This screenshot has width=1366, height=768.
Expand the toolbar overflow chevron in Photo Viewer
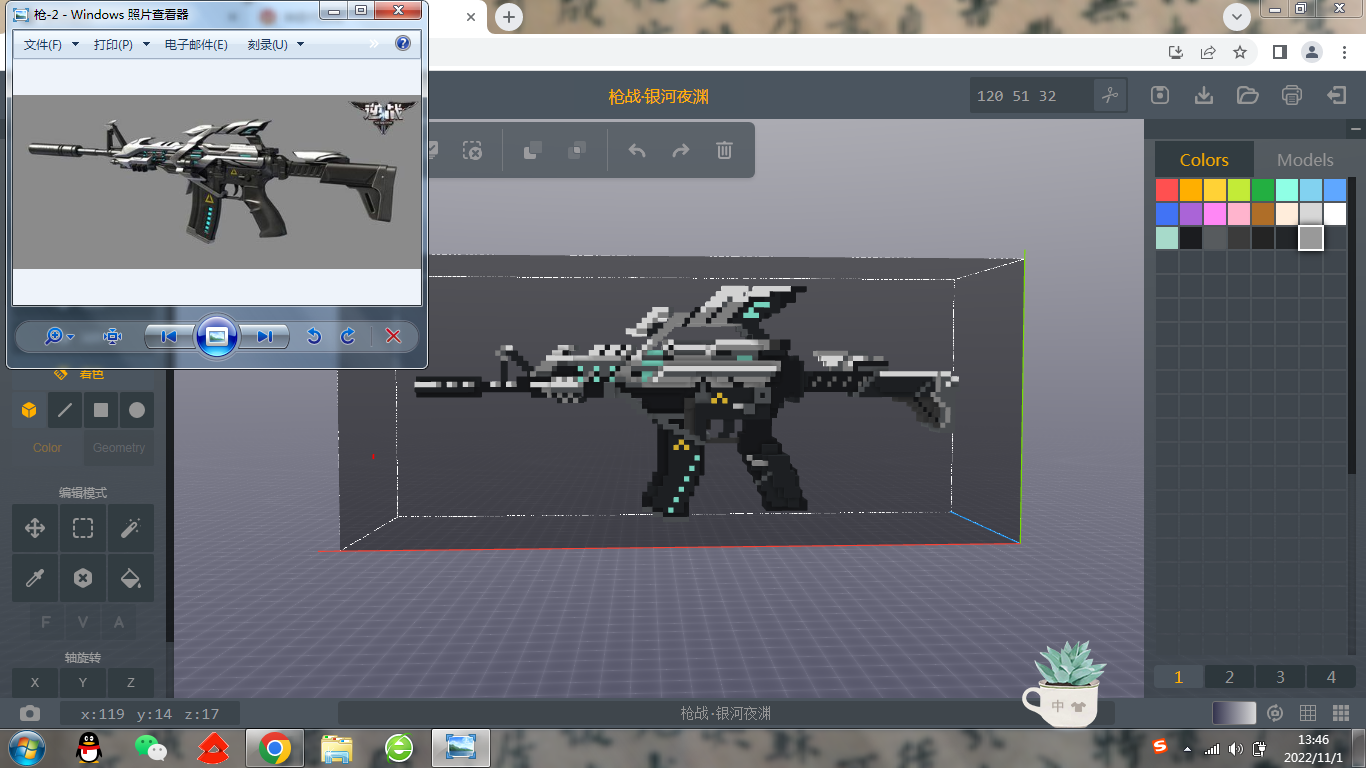point(374,44)
